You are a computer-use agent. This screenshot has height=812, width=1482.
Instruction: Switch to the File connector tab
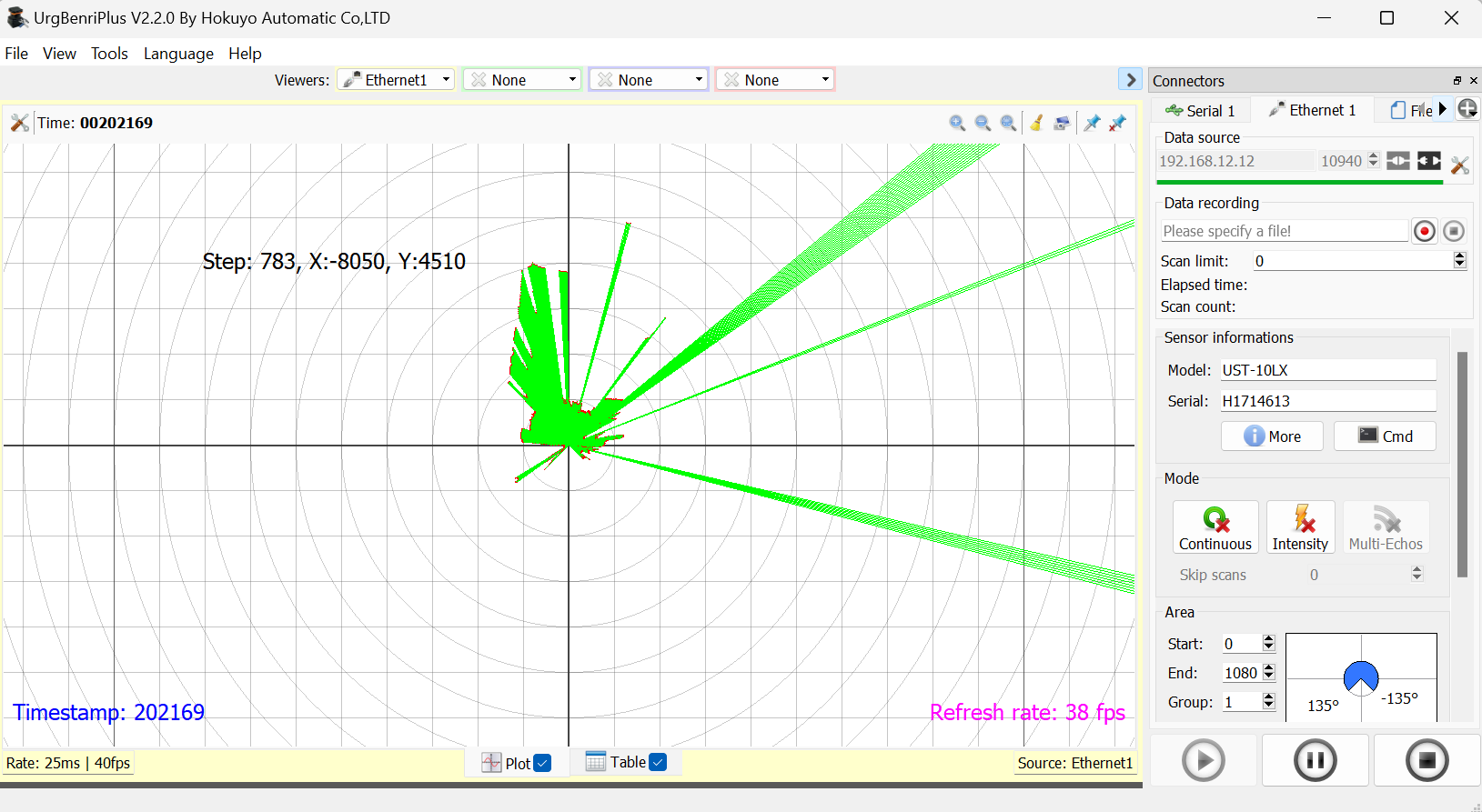click(x=1411, y=110)
